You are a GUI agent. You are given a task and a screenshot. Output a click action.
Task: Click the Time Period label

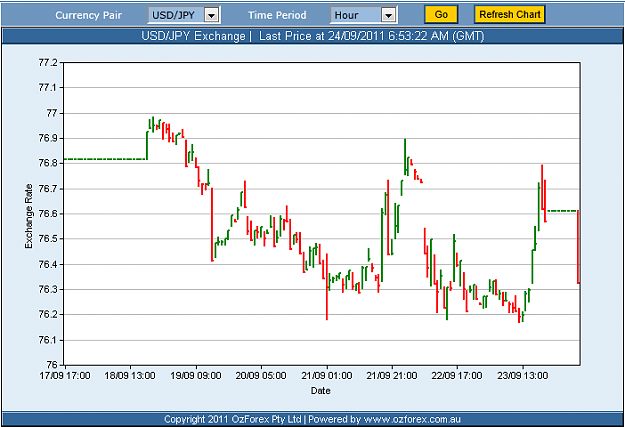pos(277,15)
